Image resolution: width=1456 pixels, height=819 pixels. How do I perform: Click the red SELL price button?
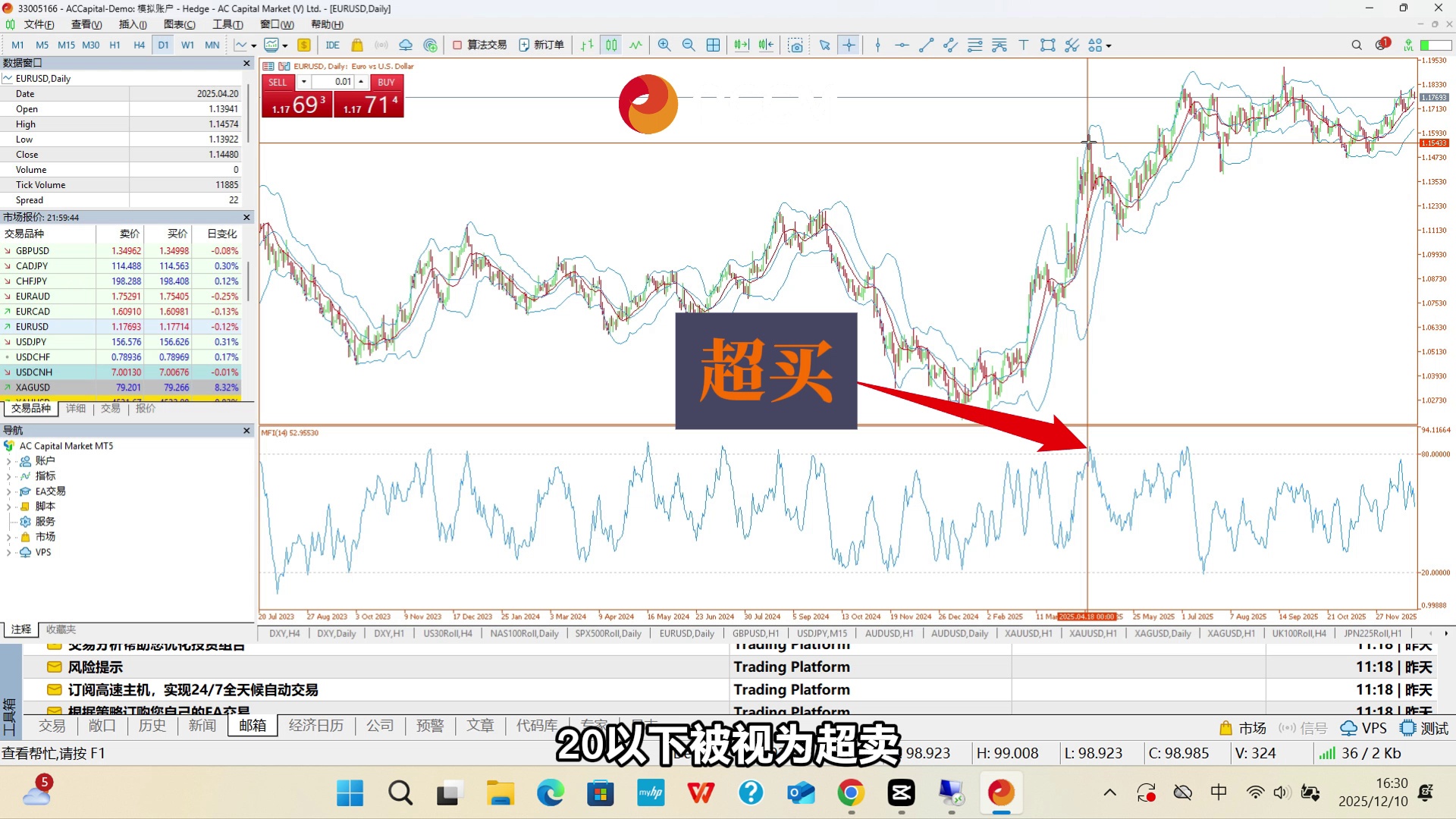pos(297,105)
